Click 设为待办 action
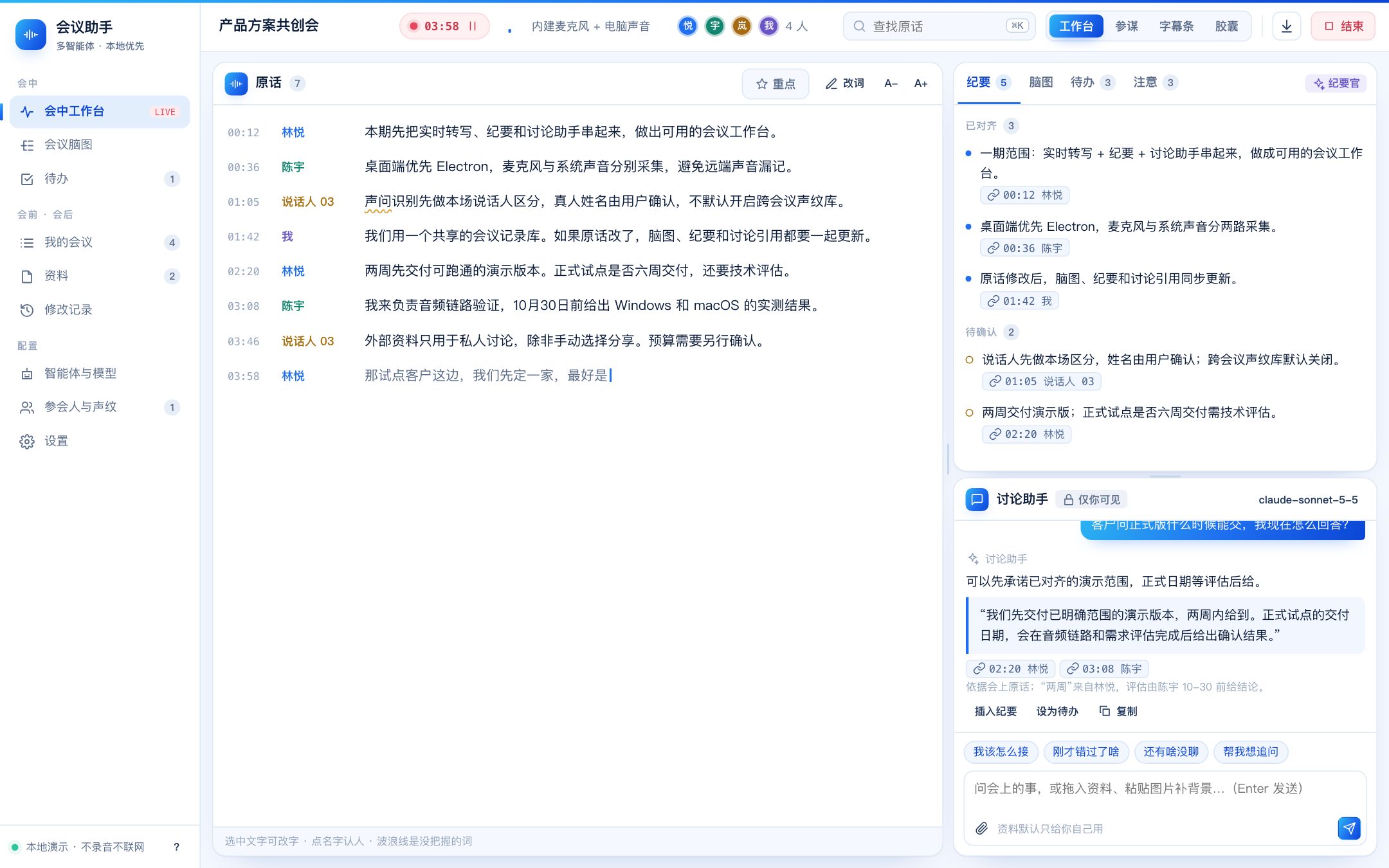This screenshot has height=868, width=1389. [x=1057, y=711]
